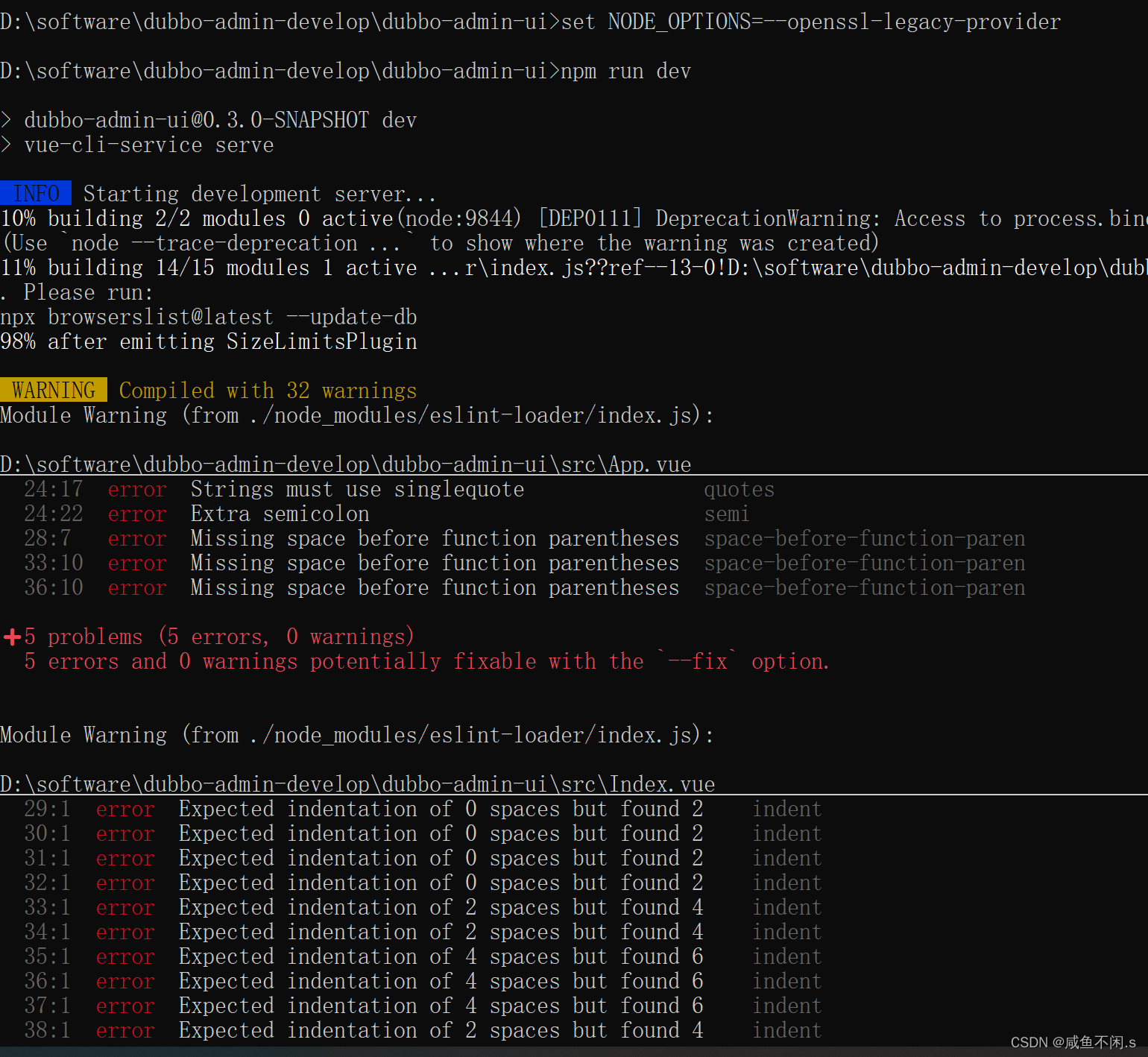
Task: Click 'vue-cli-service serve' line
Action: click(137, 145)
